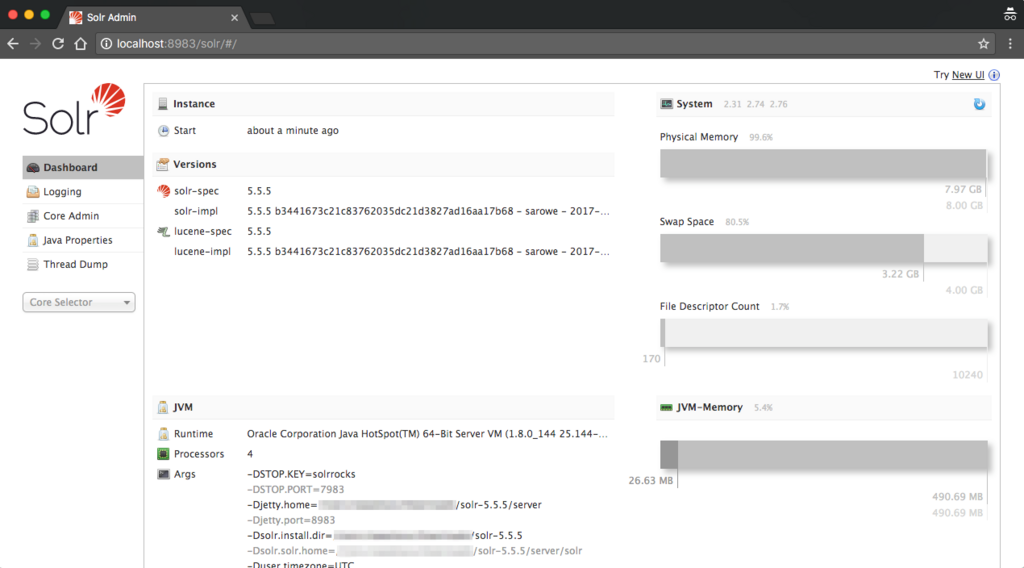The height and width of the screenshot is (568, 1024).
Task: Click the File Descriptor Count bar
Action: tap(824, 333)
